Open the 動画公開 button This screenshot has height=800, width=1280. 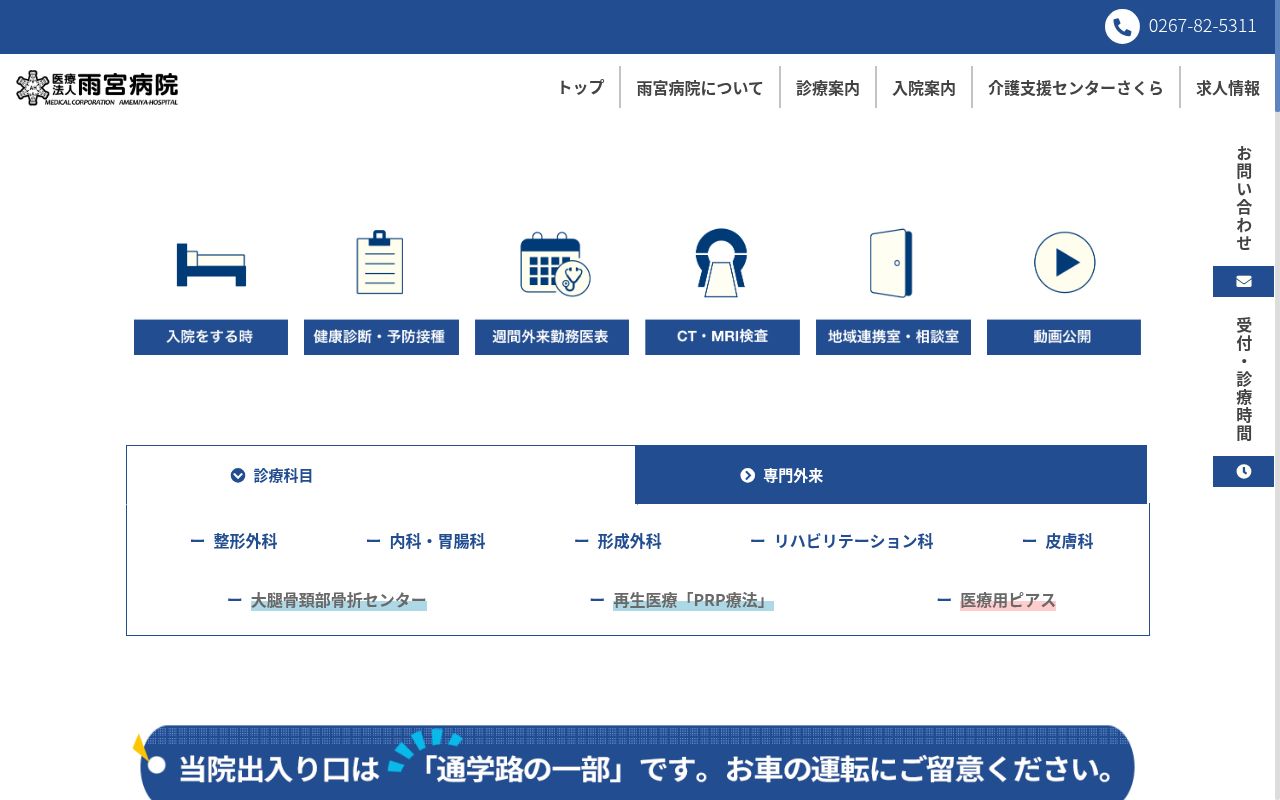point(1064,337)
